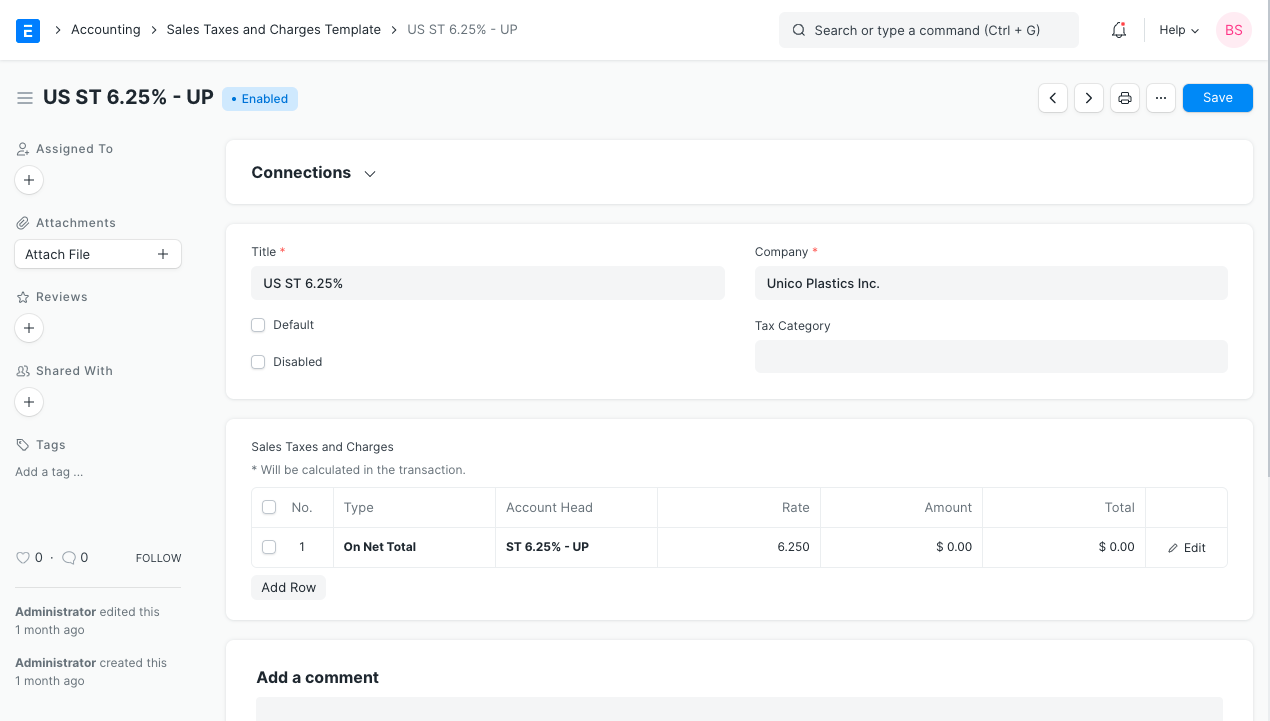Click the print icon
The width and height of the screenshot is (1270, 721).
click(1125, 98)
